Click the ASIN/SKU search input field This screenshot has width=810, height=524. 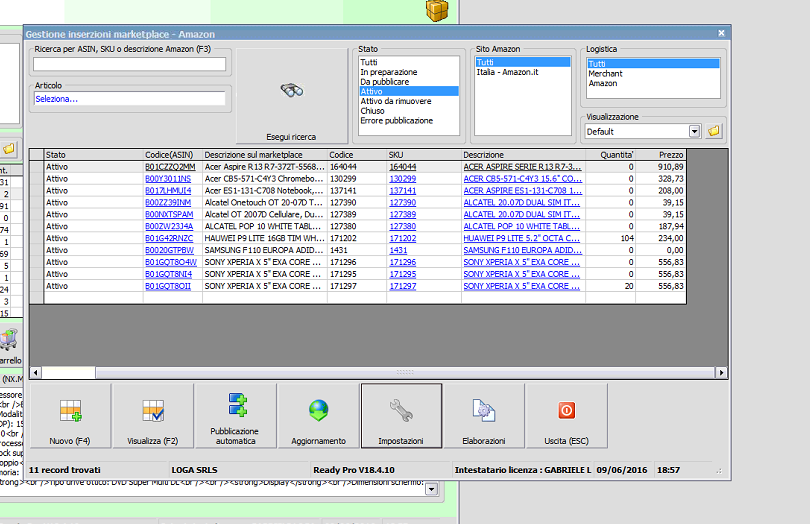pos(129,64)
